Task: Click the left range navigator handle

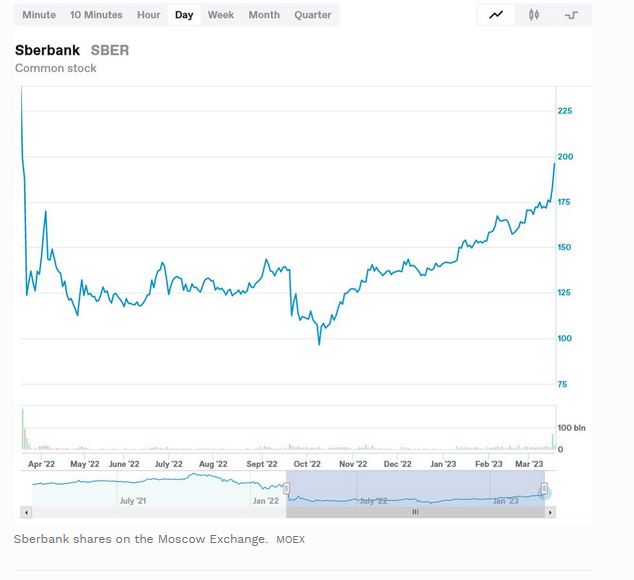Action: pos(287,489)
